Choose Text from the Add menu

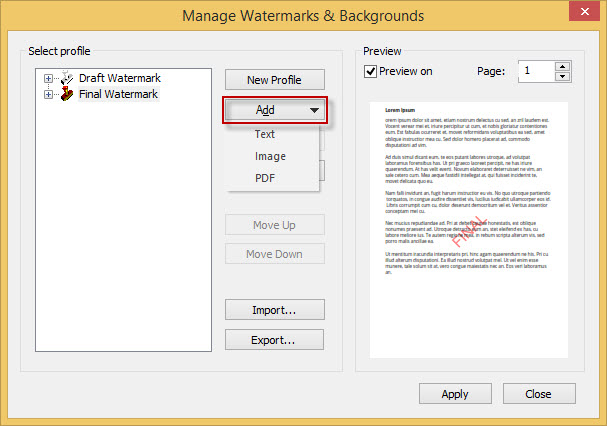[x=264, y=134]
